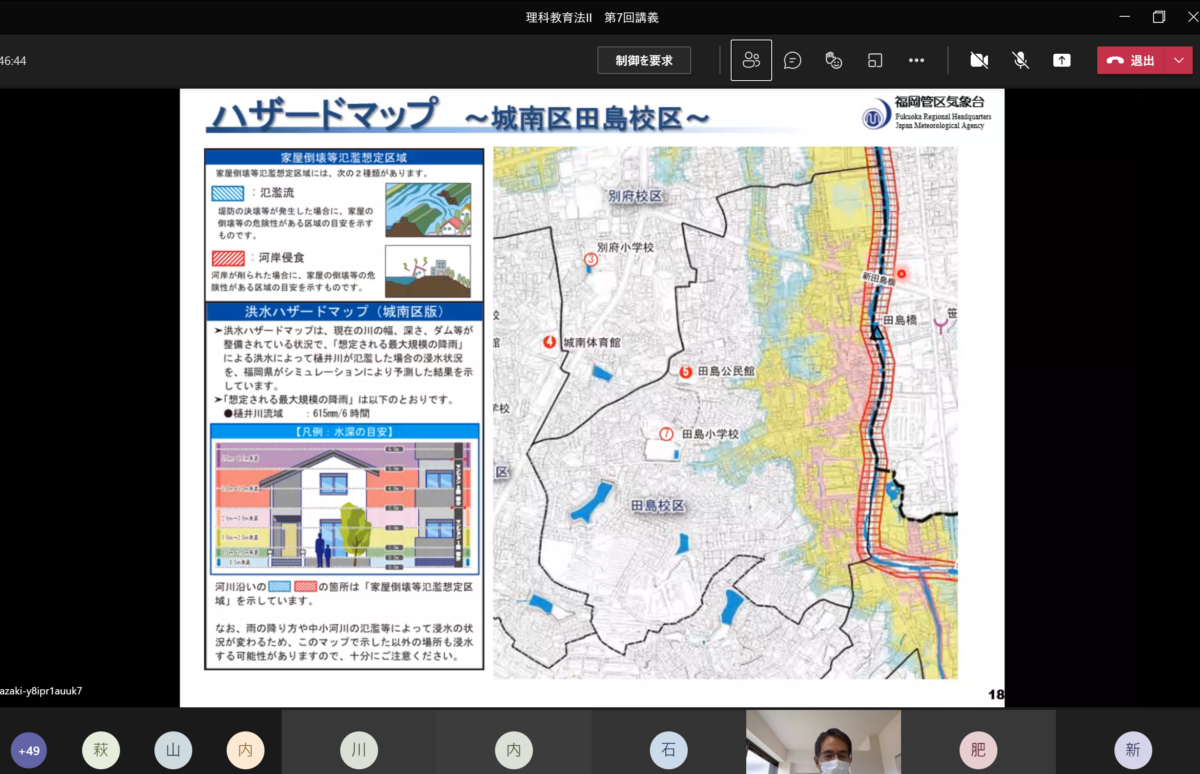Unmute the microphone
The width and height of the screenshot is (1200, 774).
[x=1020, y=60]
